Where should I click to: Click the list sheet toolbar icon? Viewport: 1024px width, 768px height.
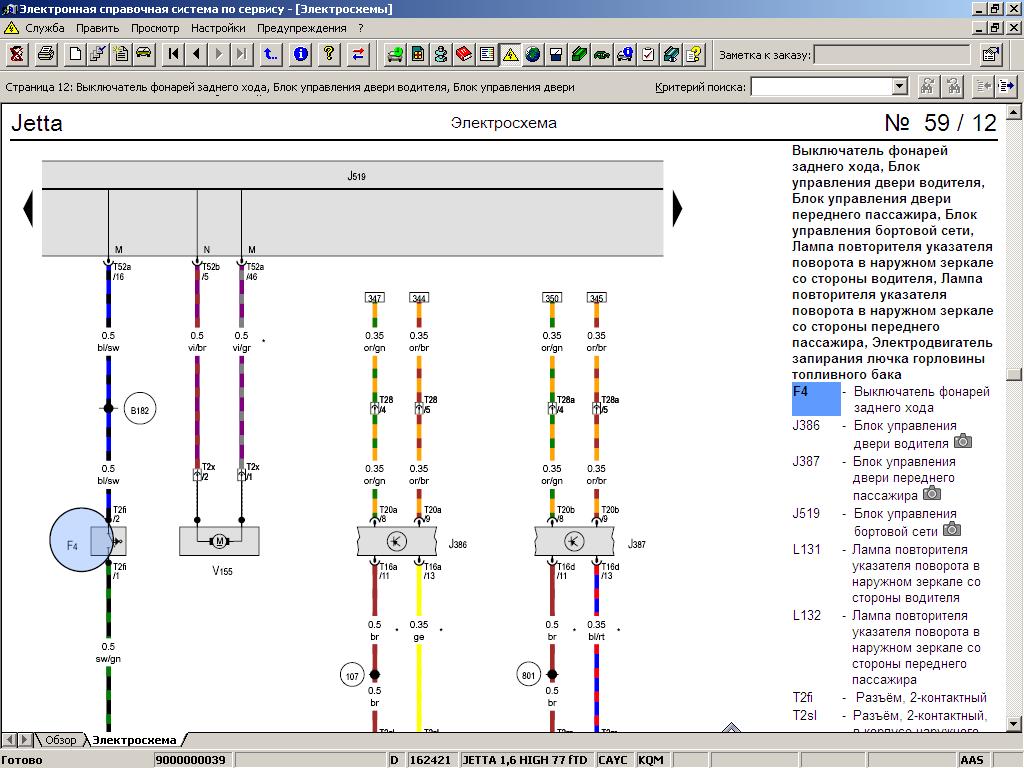(x=487, y=54)
